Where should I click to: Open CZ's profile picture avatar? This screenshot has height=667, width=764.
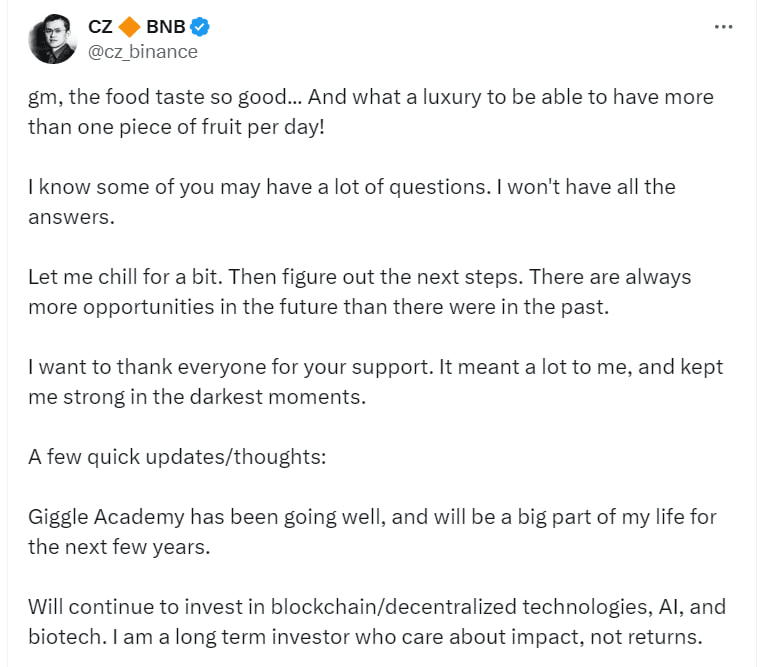[x=53, y=39]
